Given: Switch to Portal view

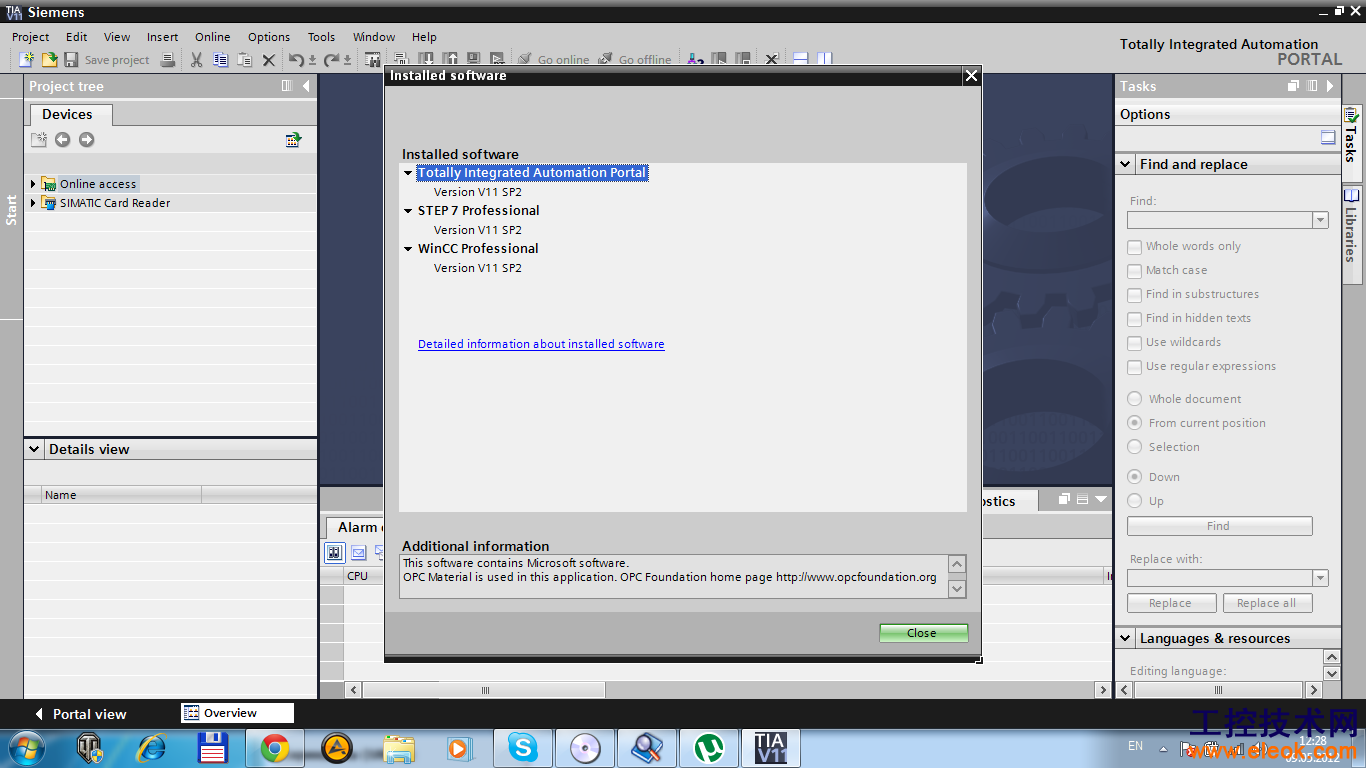Looking at the screenshot, I should point(80,714).
